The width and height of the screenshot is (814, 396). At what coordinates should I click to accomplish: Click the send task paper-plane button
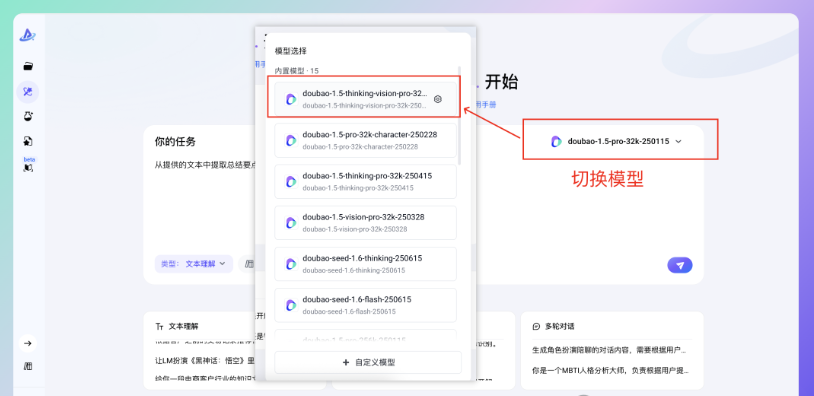(680, 265)
